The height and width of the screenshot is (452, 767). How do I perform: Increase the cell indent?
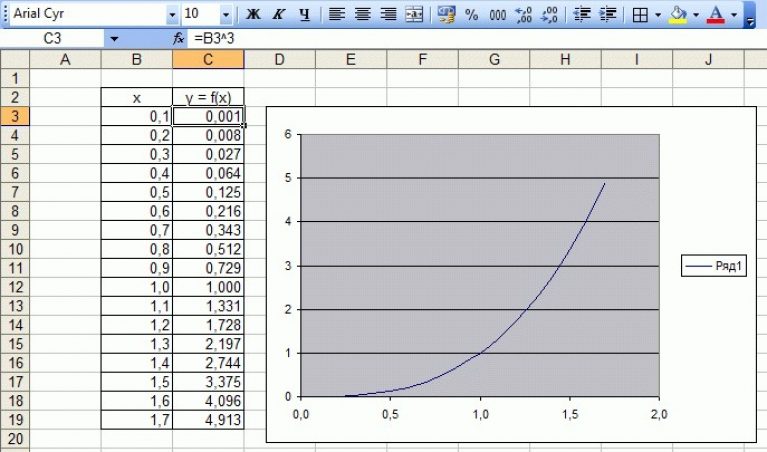(x=606, y=15)
